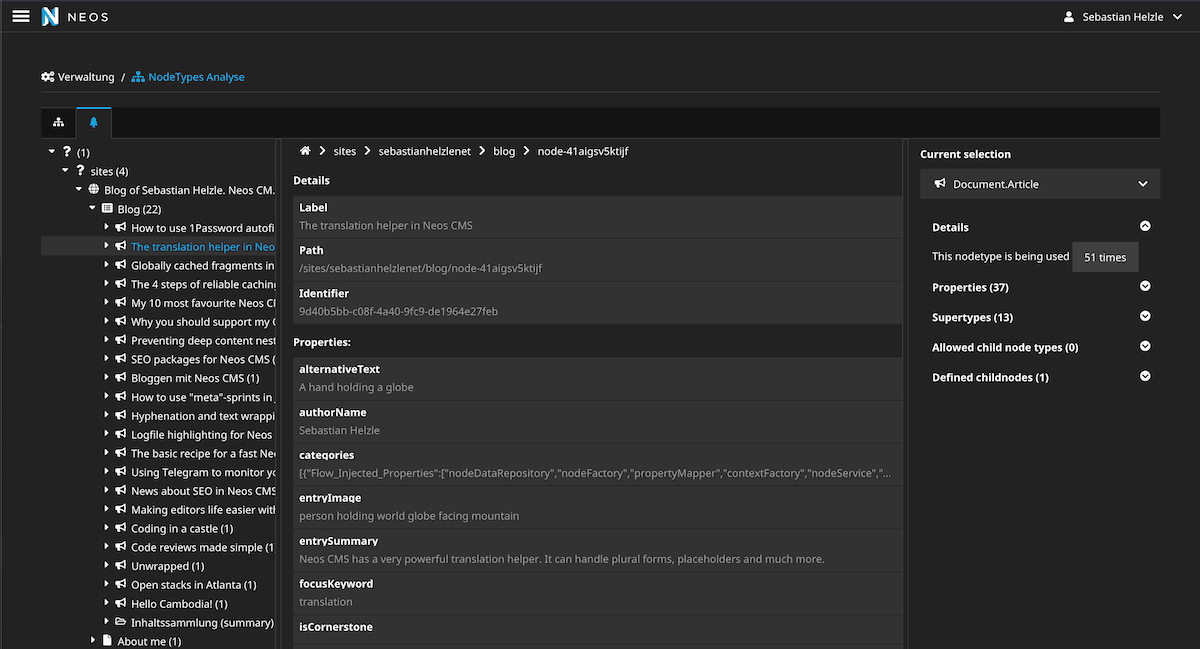Click the Neos logo
The image size is (1200, 649).
[x=75, y=16]
